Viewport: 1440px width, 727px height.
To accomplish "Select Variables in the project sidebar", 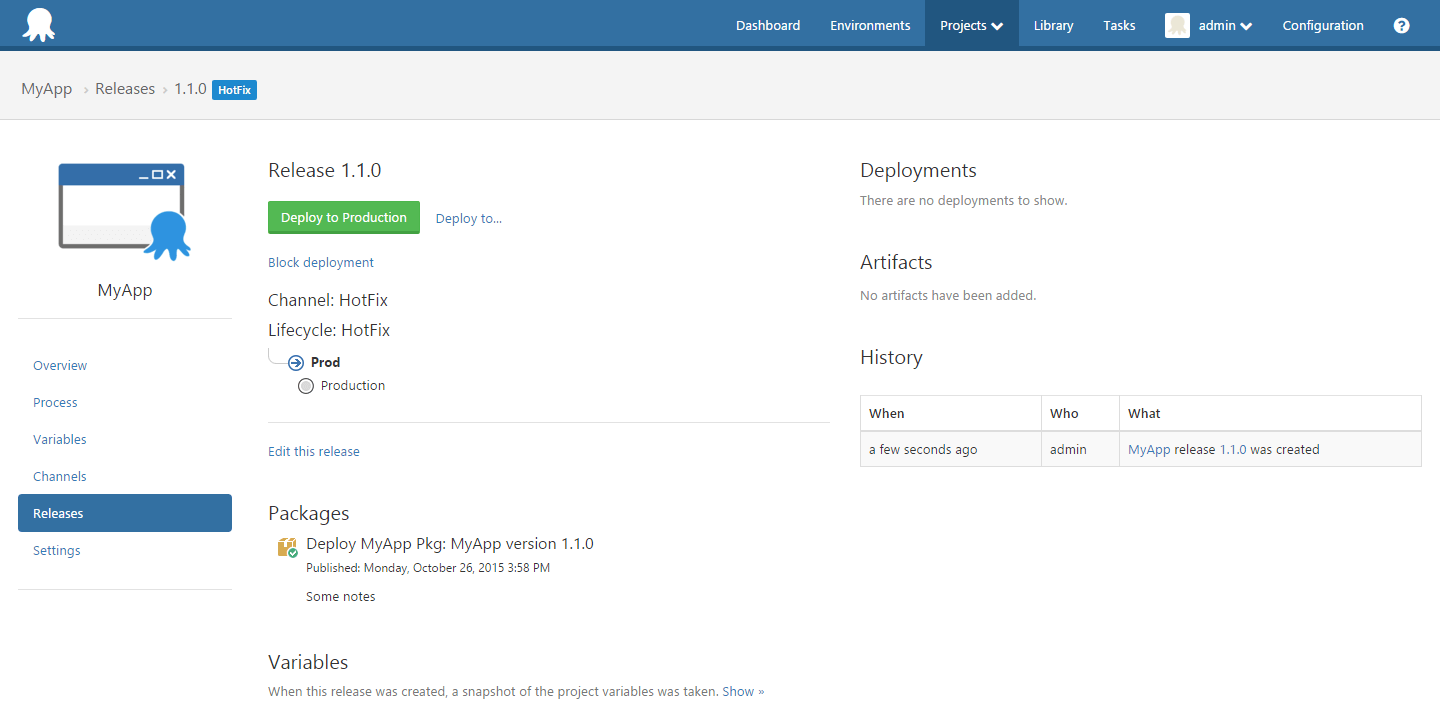I will tap(60, 439).
